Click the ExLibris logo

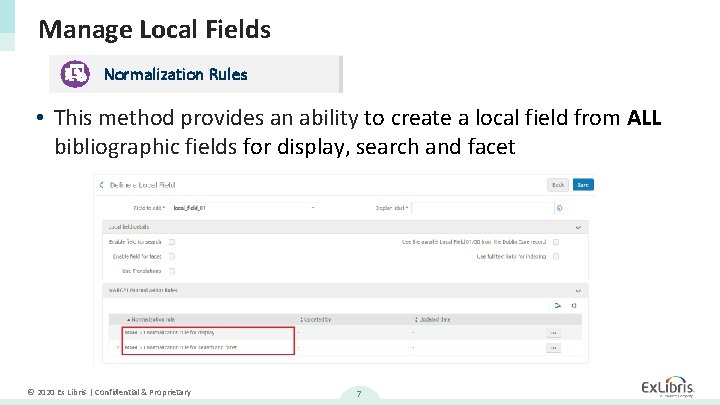point(668,387)
